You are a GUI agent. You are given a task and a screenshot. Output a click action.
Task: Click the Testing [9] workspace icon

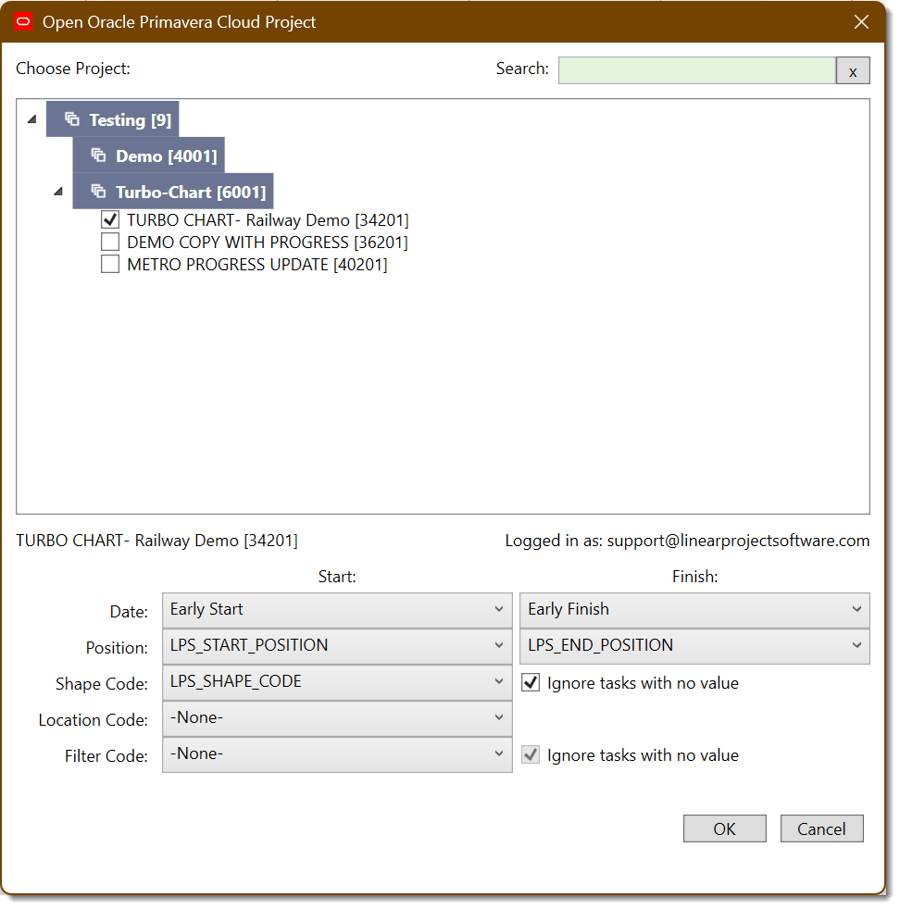click(x=72, y=119)
